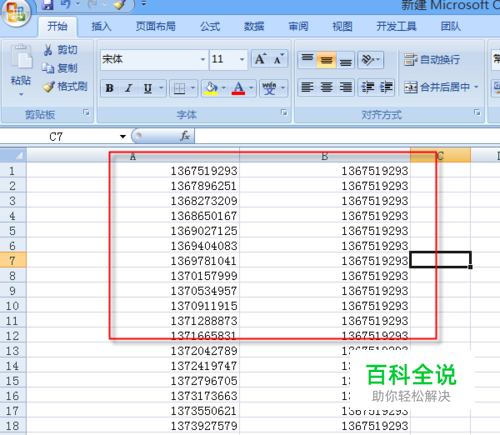This screenshot has width=500, height=435.
Task: Expand the underline style arrow
Action: pos(161,88)
